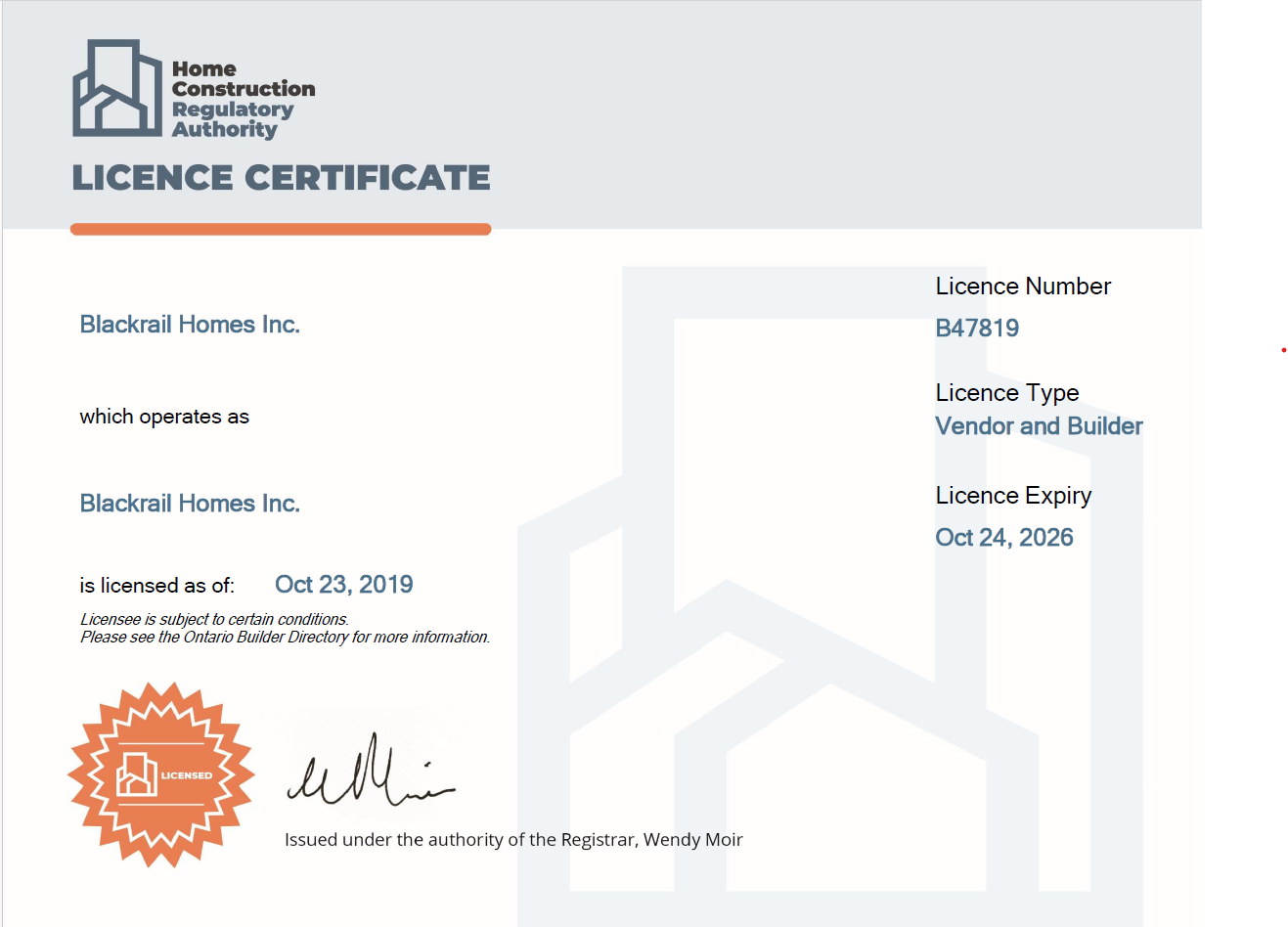Click licence number B47819

click(977, 329)
